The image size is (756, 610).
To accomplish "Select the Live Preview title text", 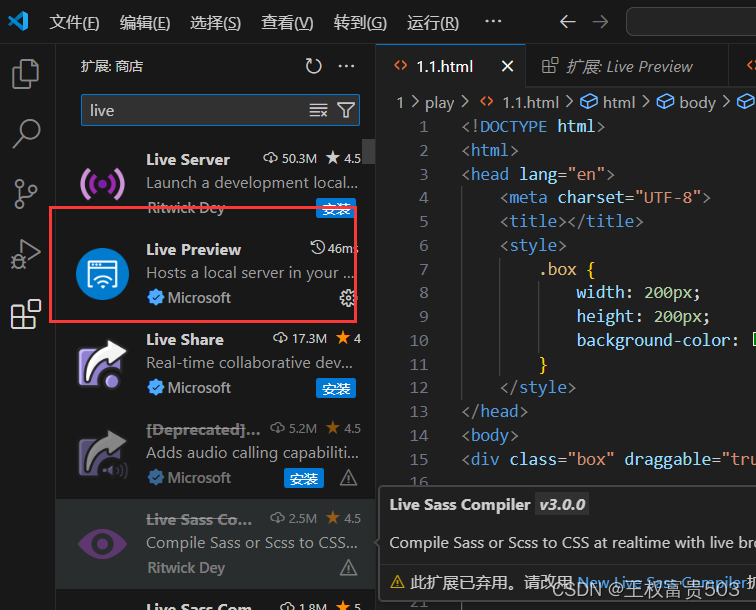I will [193, 250].
